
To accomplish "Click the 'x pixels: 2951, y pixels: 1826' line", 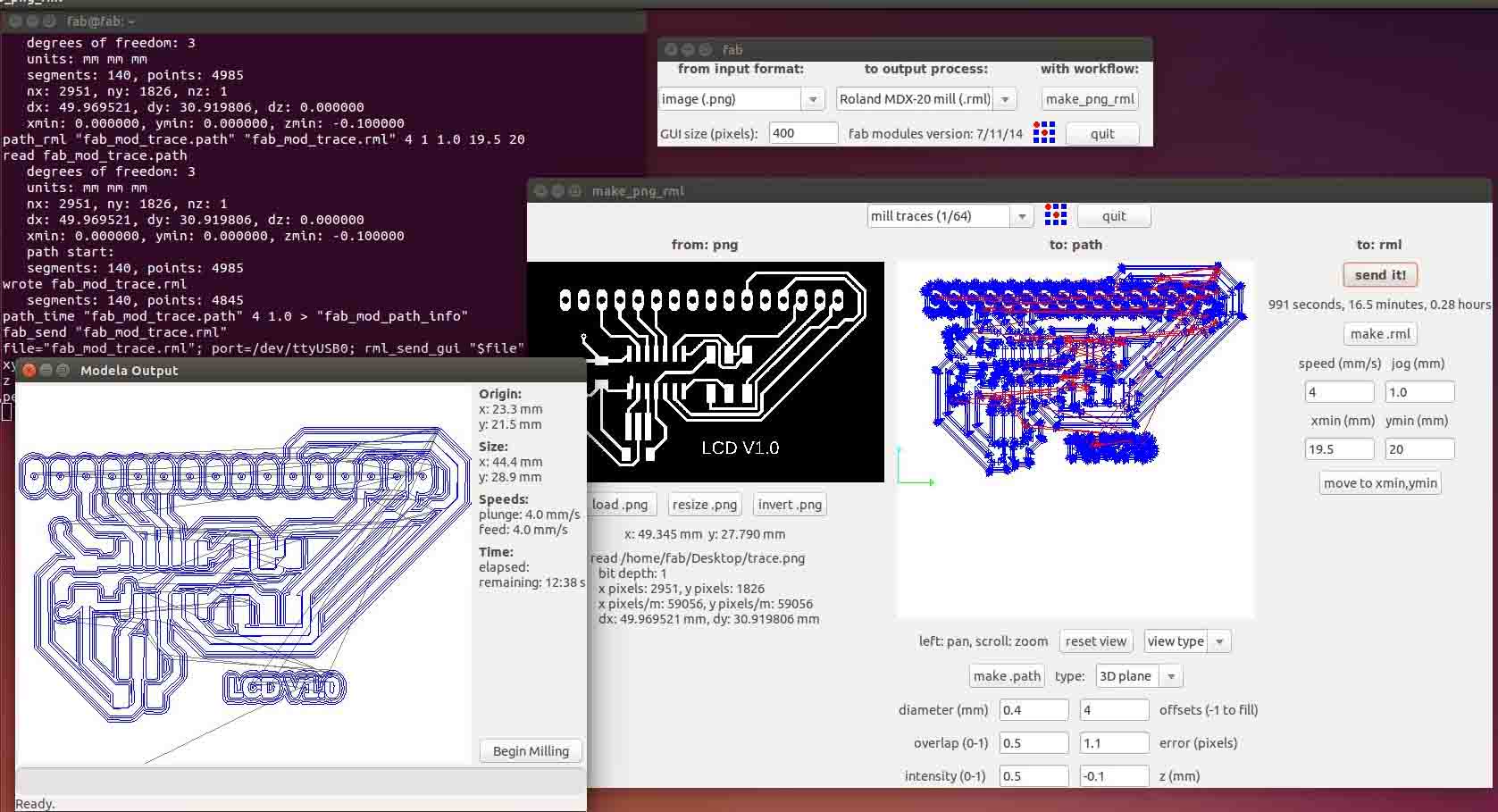I will (682, 589).
